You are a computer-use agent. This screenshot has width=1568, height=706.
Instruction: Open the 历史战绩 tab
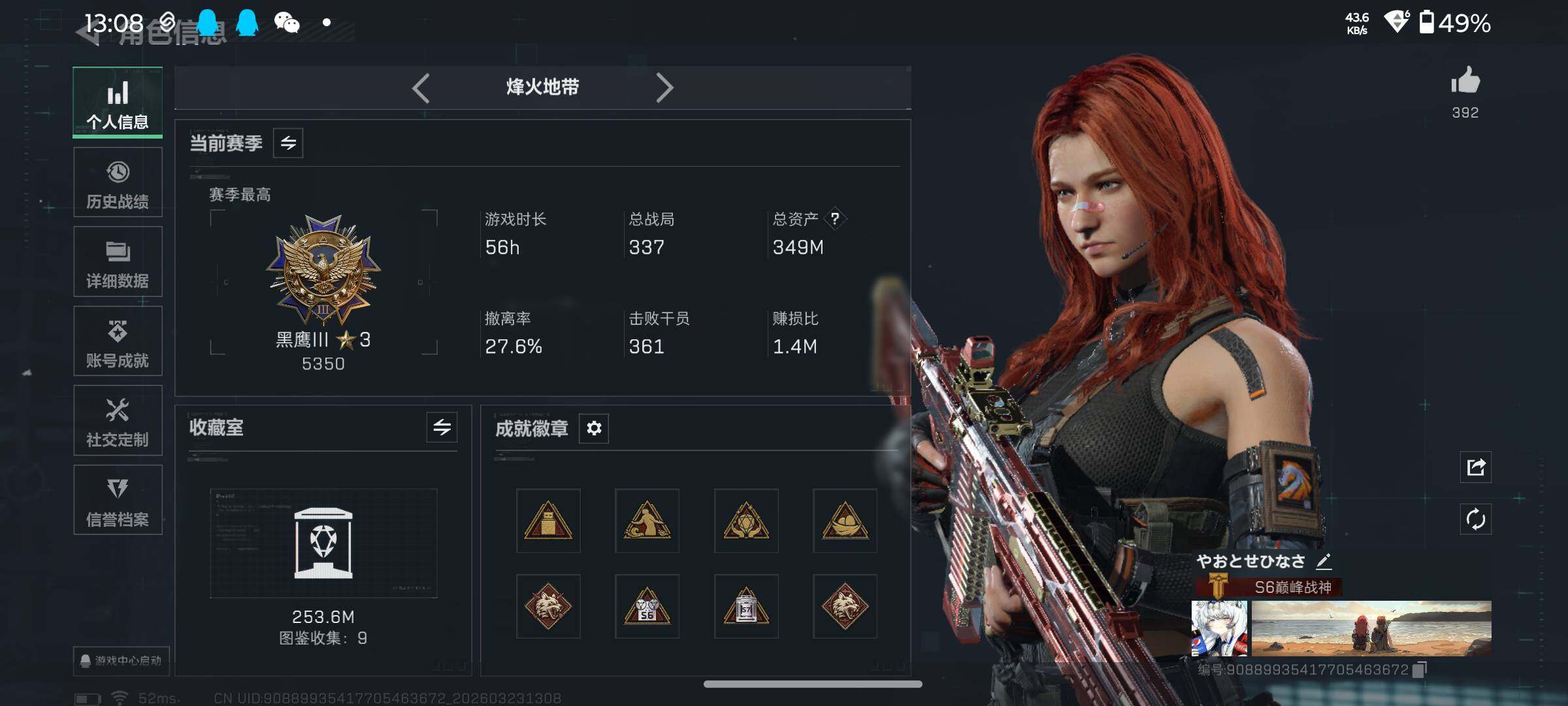(x=118, y=182)
